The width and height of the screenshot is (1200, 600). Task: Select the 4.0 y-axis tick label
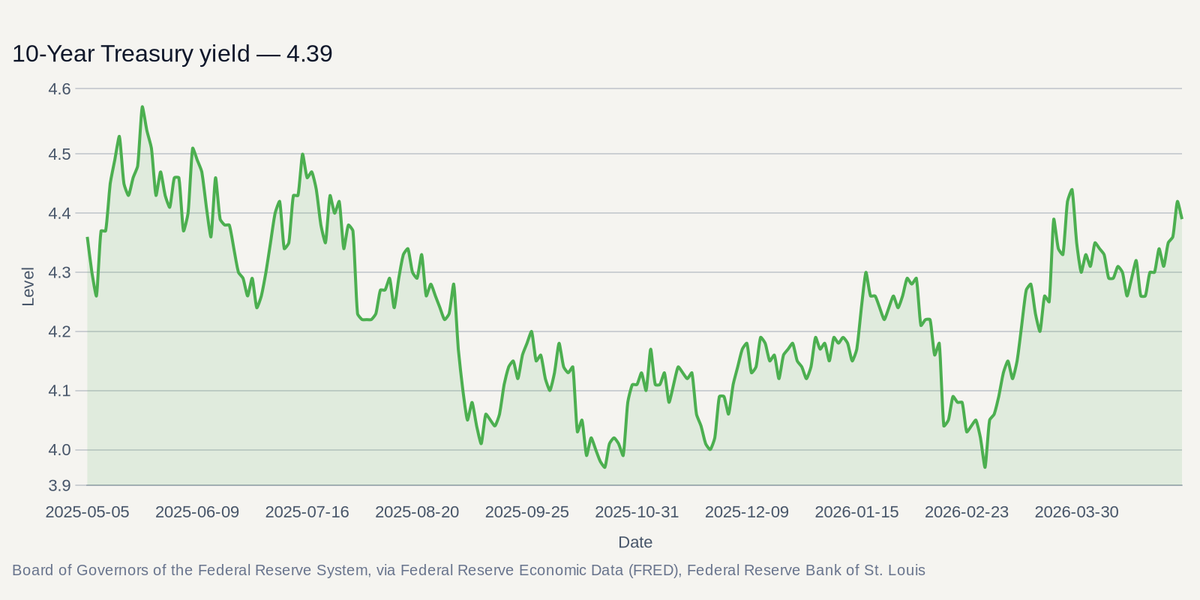[x=60, y=450]
